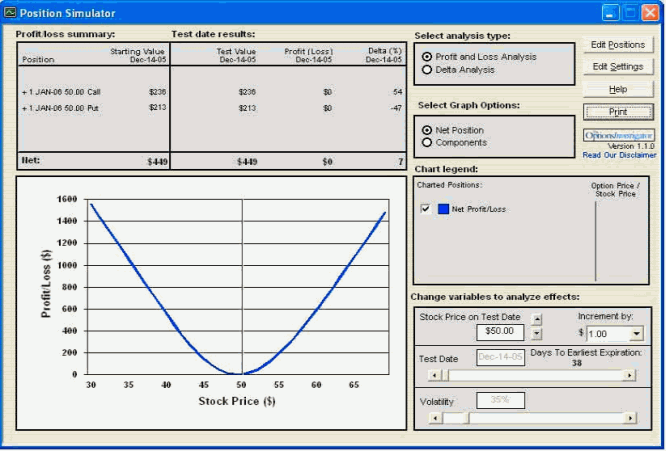Image resolution: width=666 pixels, height=451 pixels.
Task: Print the position simulation
Action: click(619, 112)
